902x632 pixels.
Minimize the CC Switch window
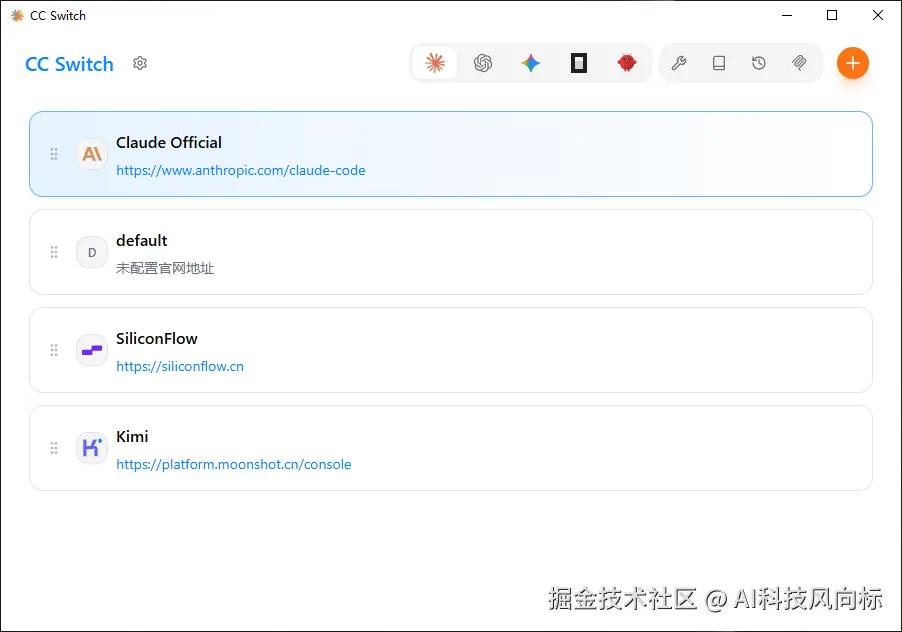[x=787, y=16]
